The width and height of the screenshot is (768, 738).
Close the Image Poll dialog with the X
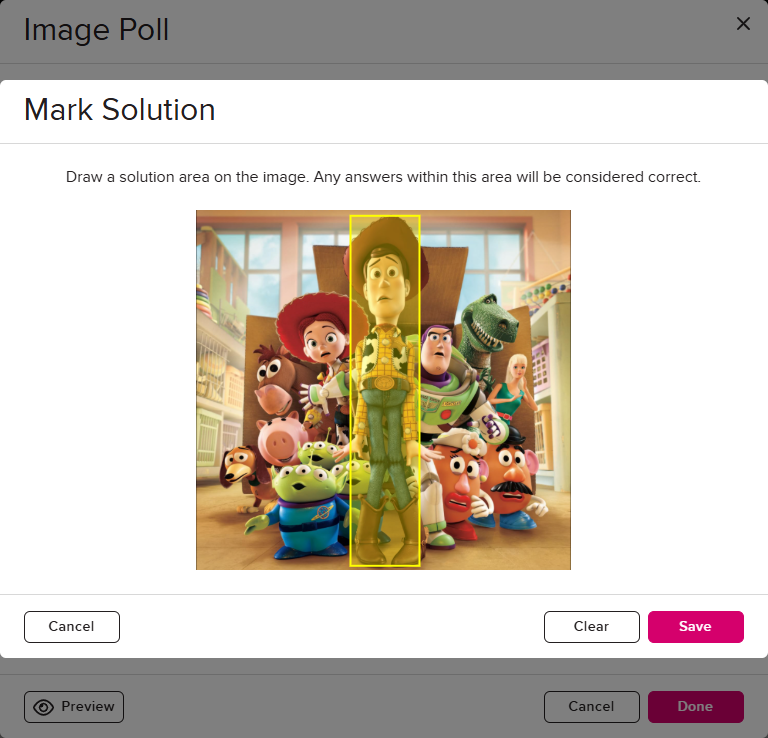tap(743, 24)
